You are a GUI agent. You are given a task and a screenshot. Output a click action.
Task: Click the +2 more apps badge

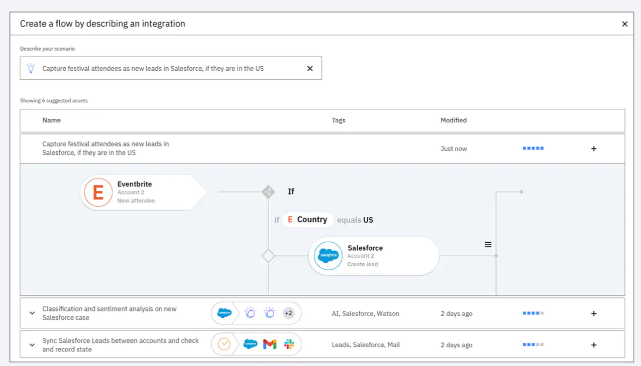(289, 313)
